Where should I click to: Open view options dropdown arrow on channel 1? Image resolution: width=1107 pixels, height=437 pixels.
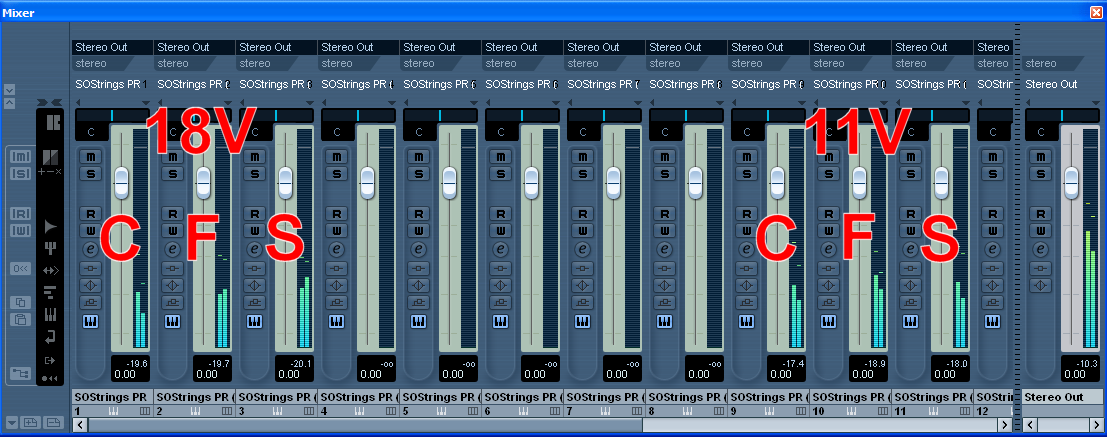pyautogui.click(x=145, y=102)
